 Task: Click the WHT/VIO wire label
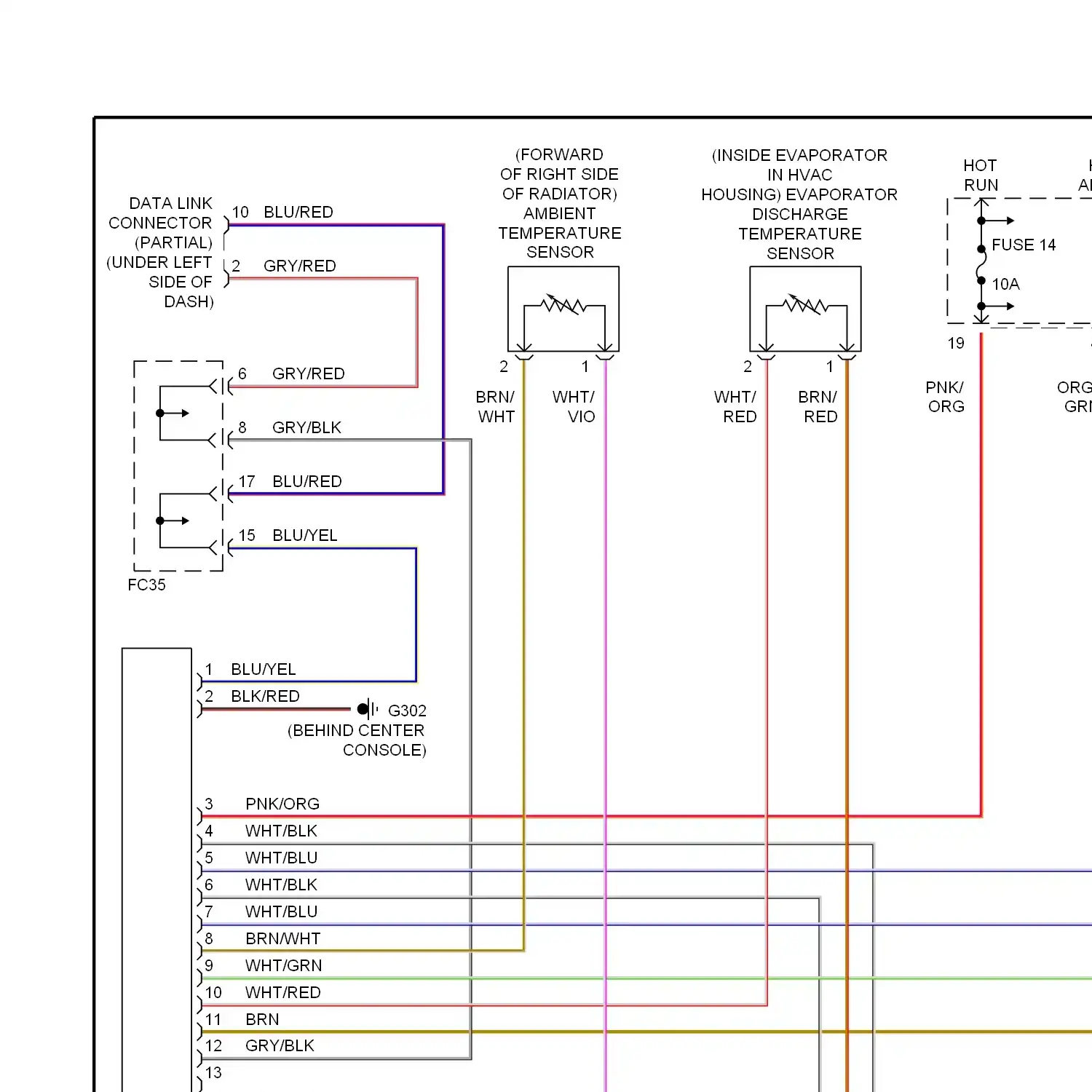tap(574, 407)
